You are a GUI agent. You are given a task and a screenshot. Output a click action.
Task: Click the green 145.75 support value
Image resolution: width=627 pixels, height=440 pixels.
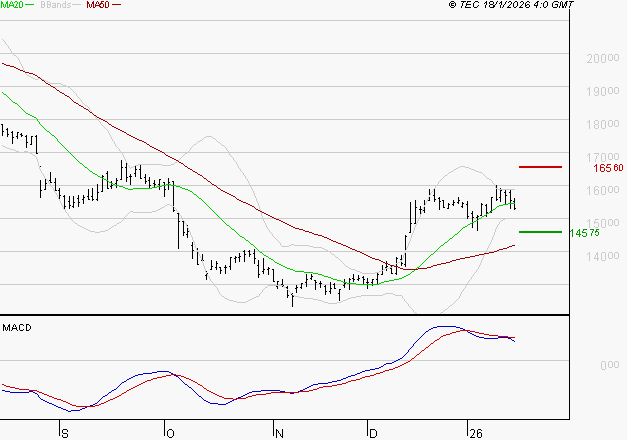click(x=585, y=233)
